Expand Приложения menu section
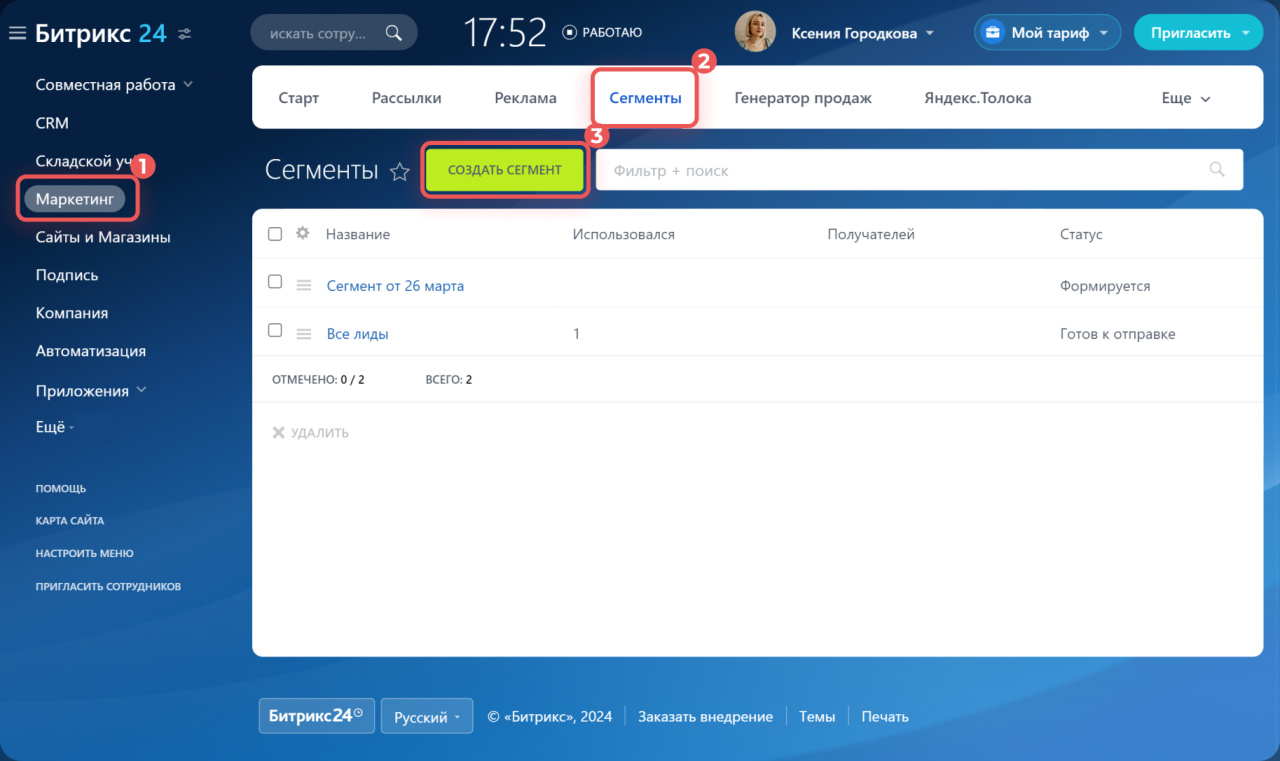 tap(141, 390)
